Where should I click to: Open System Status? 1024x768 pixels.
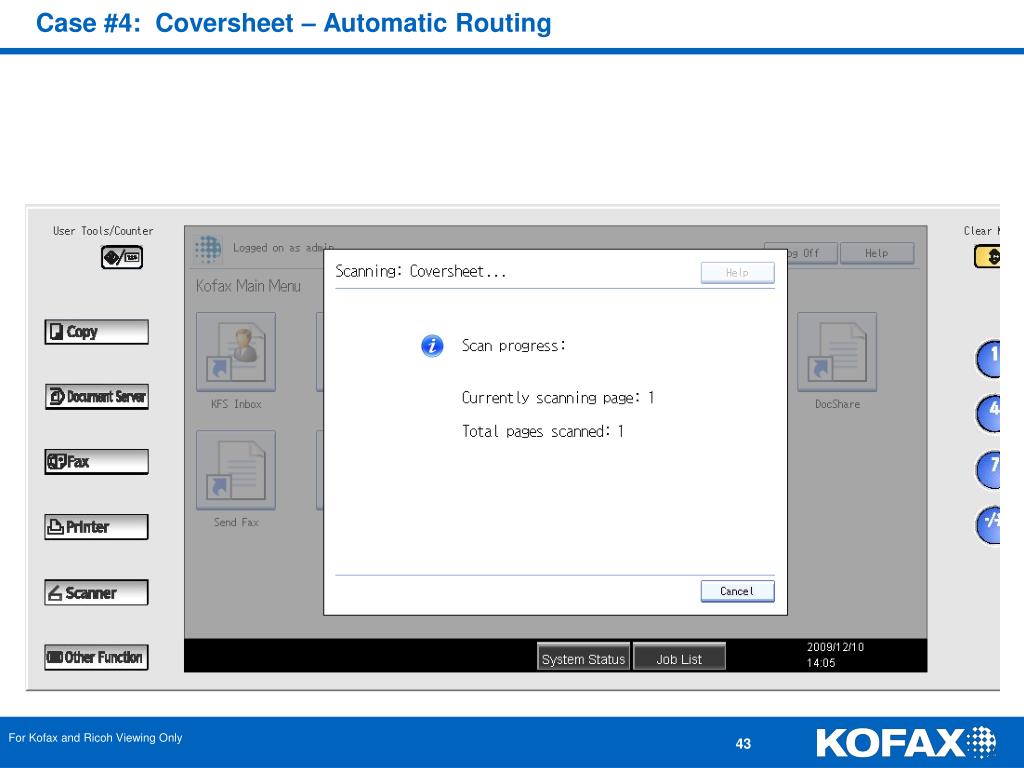pyautogui.click(x=583, y=657)
